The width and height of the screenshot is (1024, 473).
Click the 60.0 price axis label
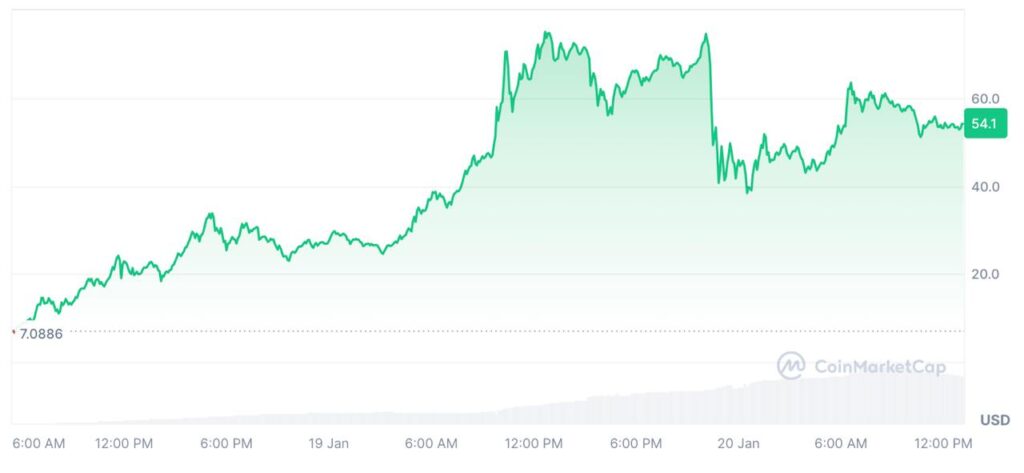pos(984,99)
